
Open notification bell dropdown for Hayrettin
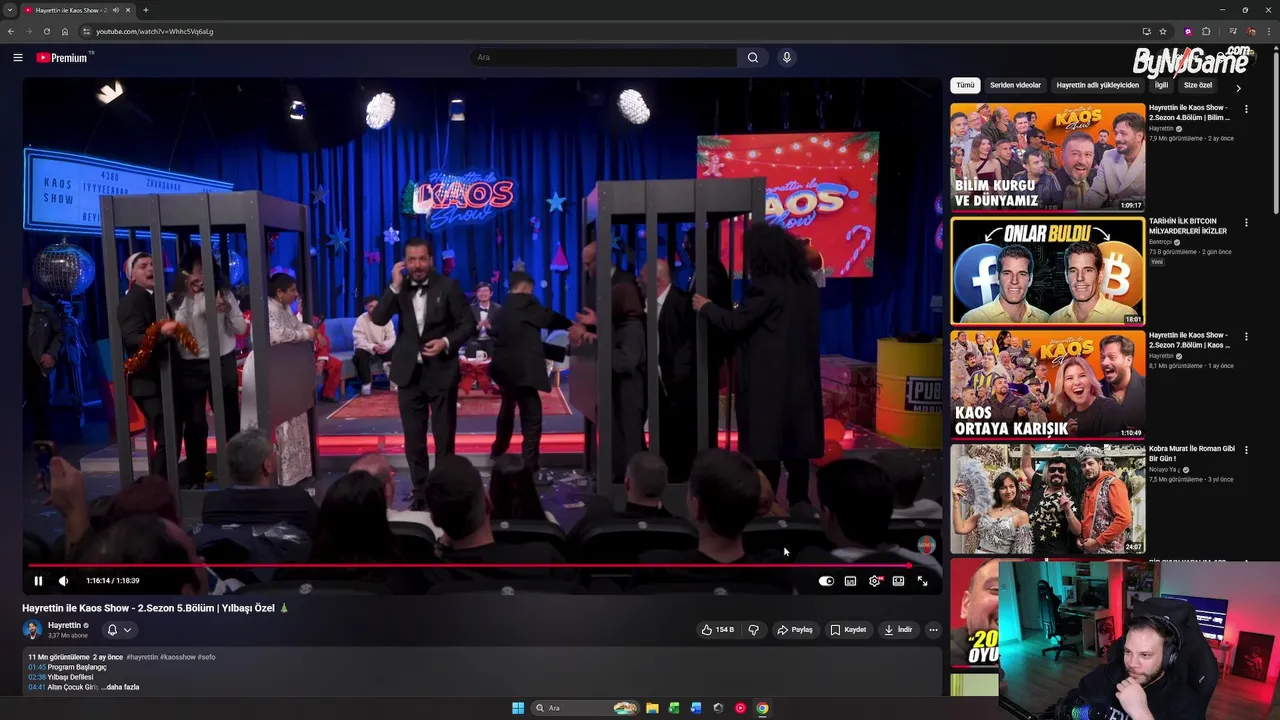pyautogui.click(x=119, y=630)
